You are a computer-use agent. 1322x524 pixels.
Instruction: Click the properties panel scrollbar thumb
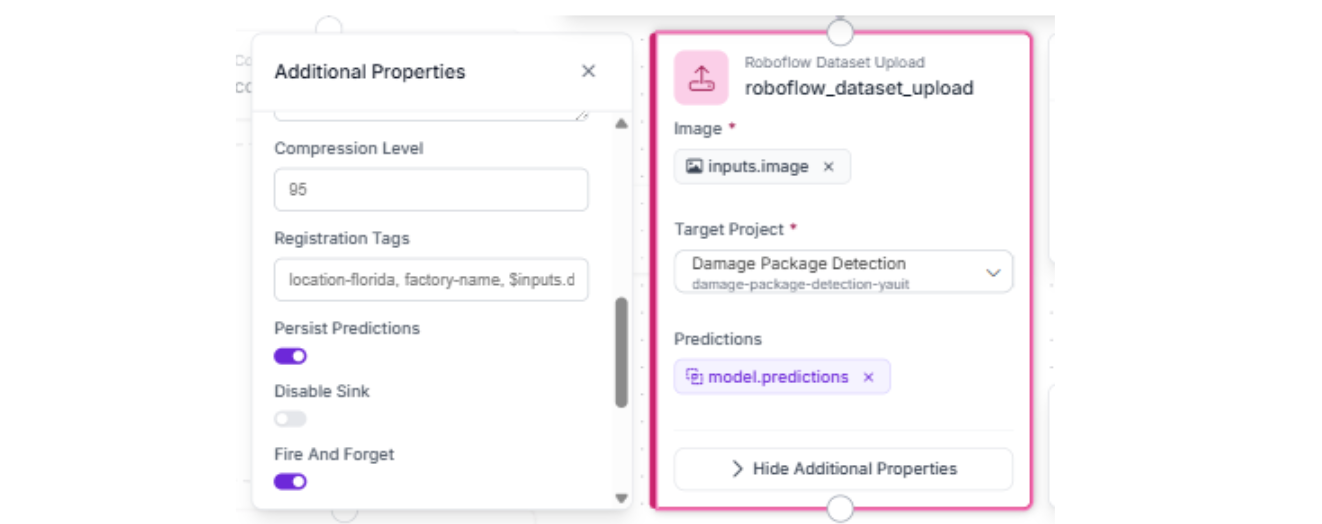coord(621,352)
